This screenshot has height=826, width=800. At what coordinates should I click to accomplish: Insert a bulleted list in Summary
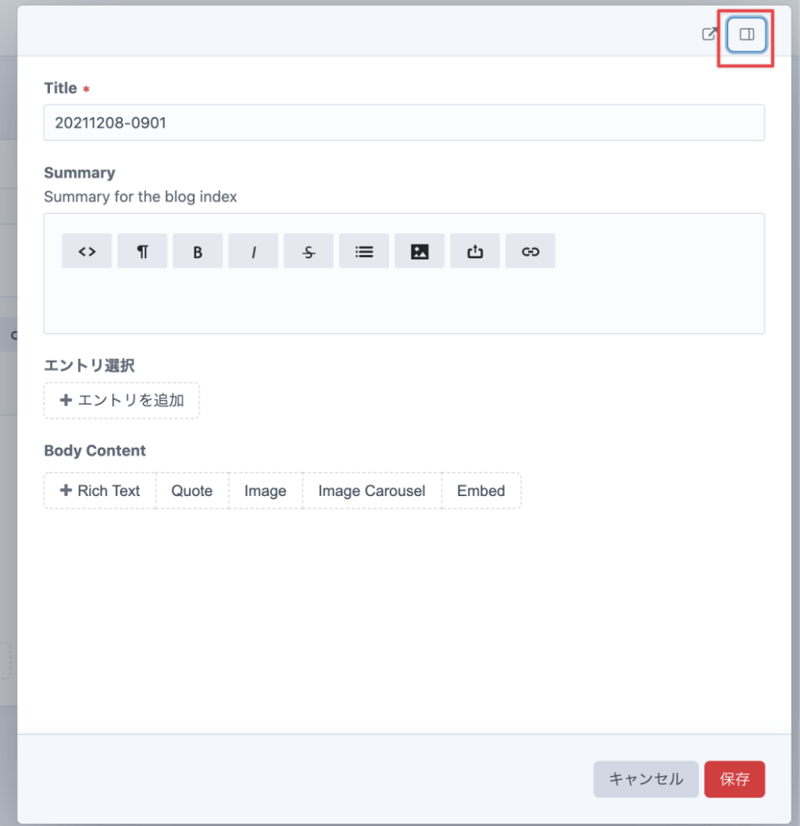pyautogui.click(x=364, y=252)
